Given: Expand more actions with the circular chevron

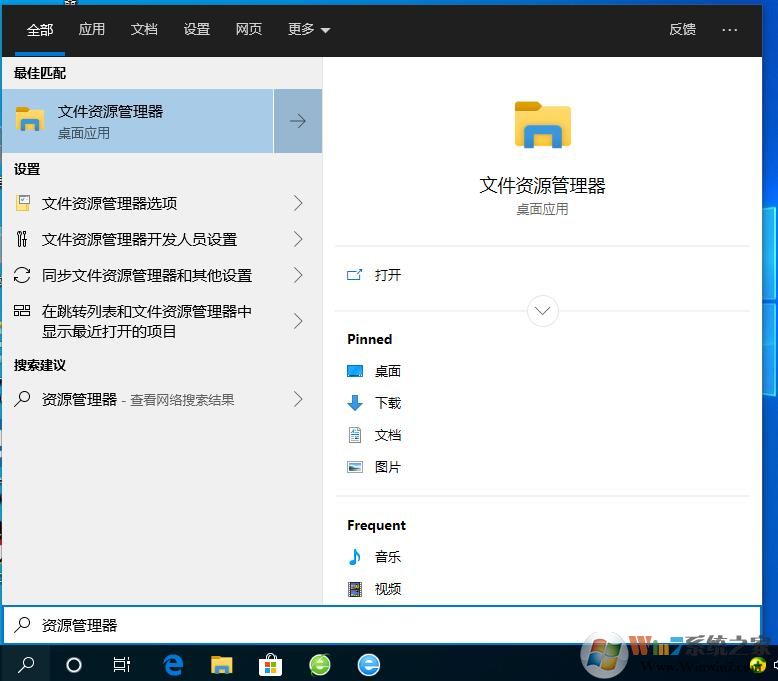Looking at the screenshot, I should pos(542,311).
